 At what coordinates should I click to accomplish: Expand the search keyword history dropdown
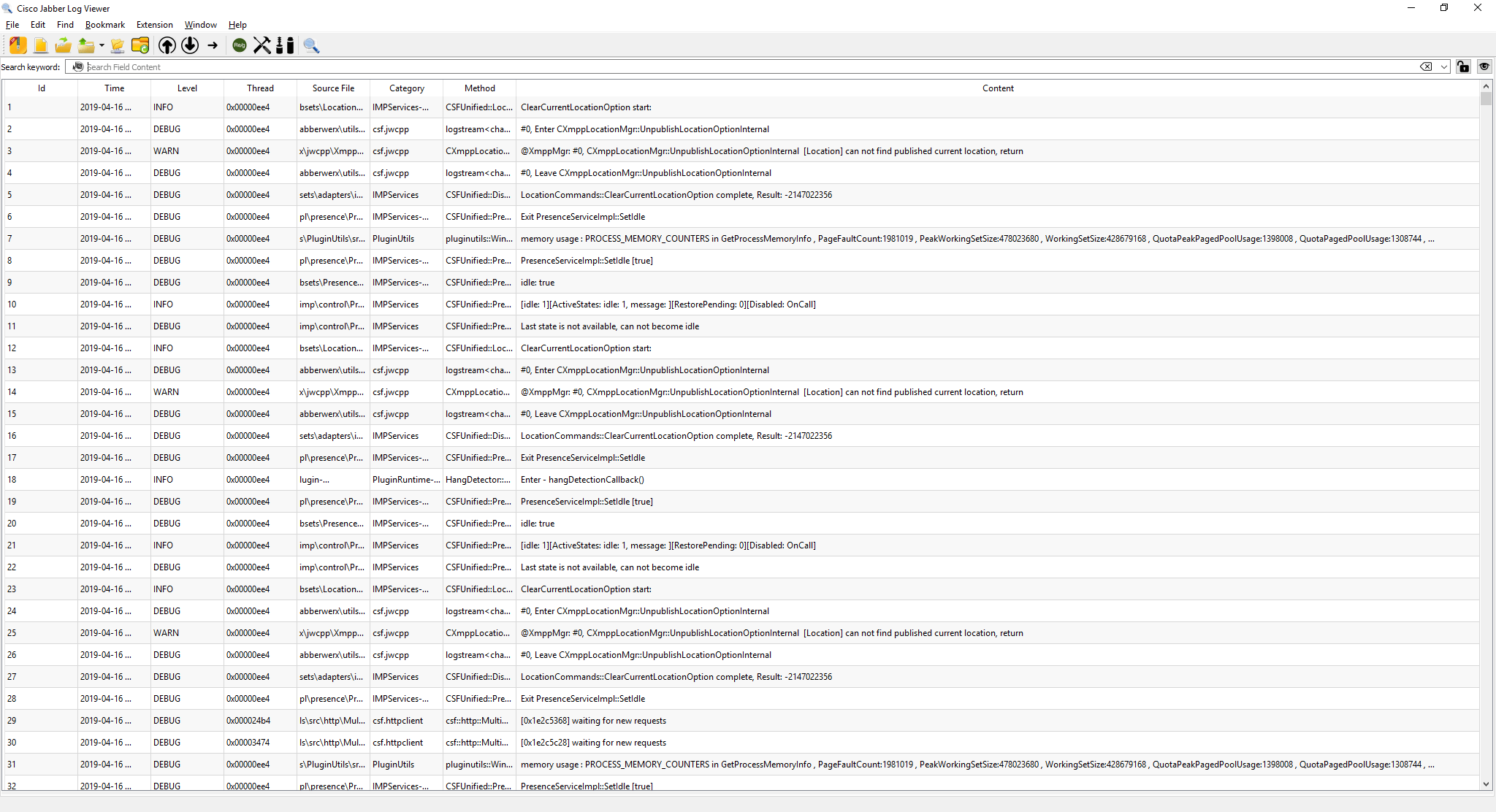click(1444, 66)
